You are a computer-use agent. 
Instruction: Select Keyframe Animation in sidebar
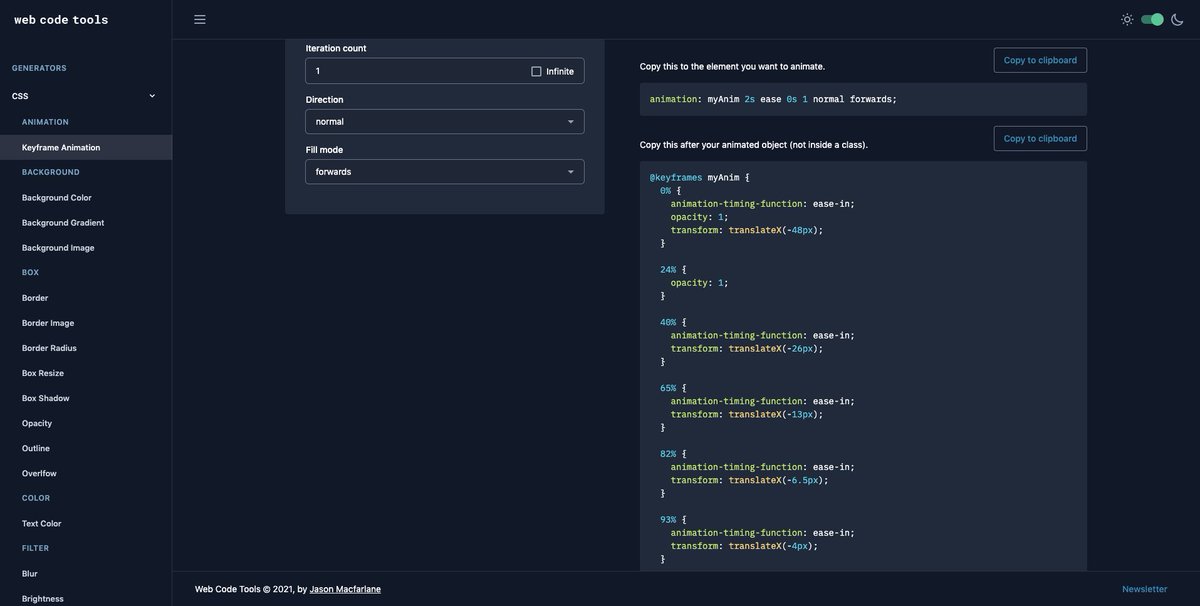coord(86,147)
